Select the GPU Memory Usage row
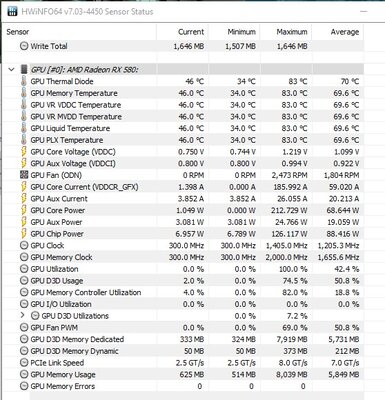Image resolution: width=385 pixels, height=400 pixels. pyautogui.click(x=183, y=374)
